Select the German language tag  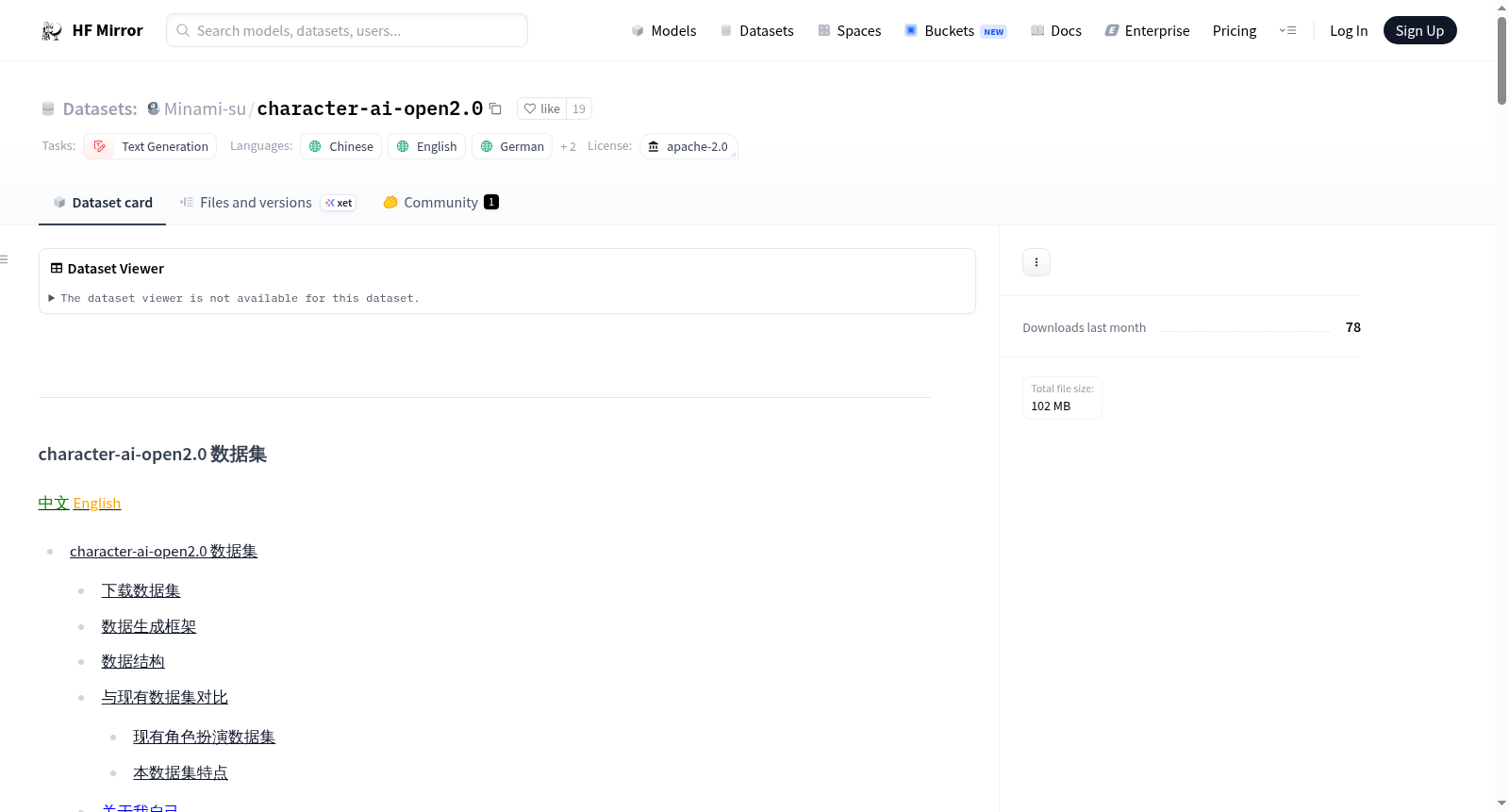(x=512, y=146)
